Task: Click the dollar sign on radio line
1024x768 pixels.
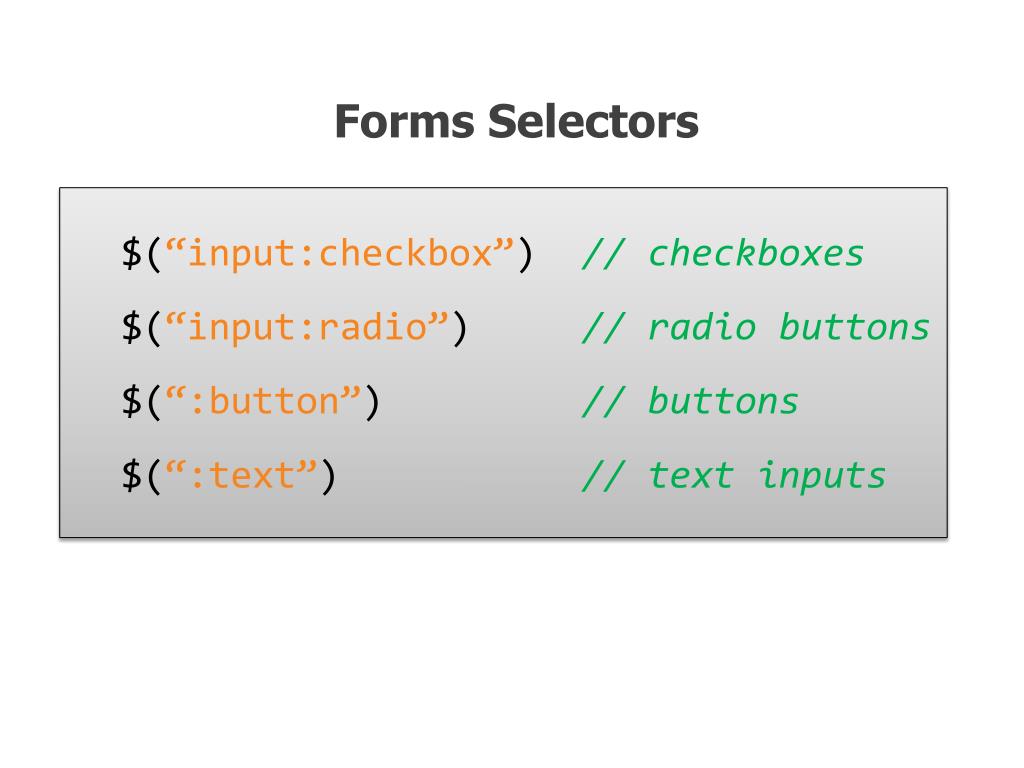Action: point(131,327)
